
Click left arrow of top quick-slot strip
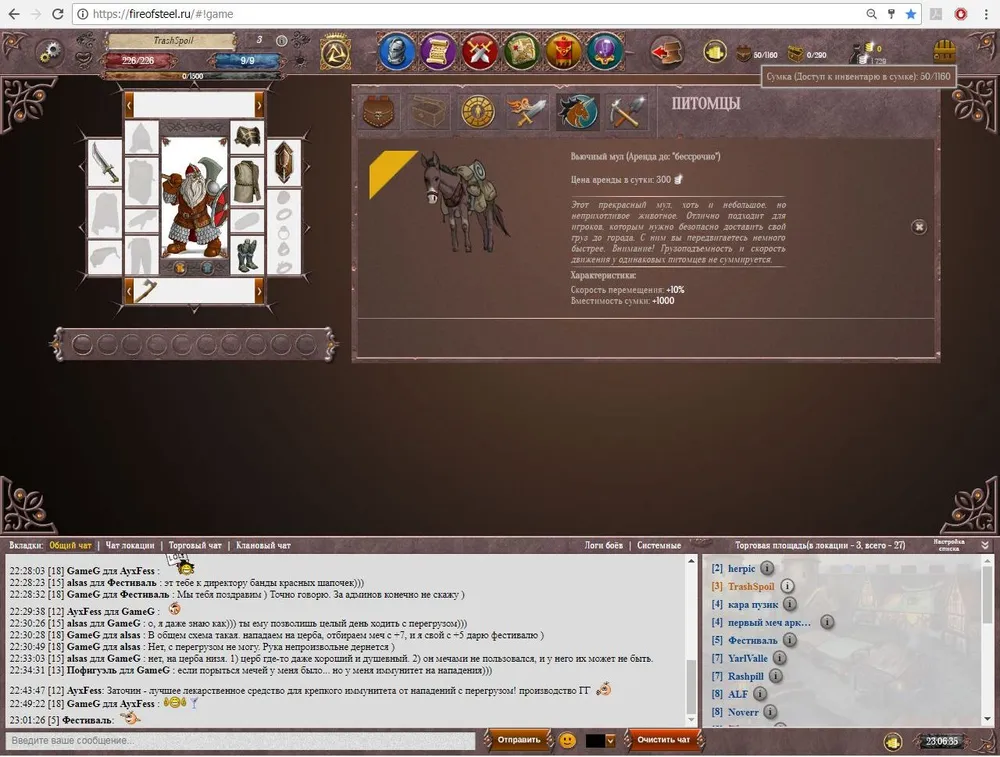[x=129, y=105]
